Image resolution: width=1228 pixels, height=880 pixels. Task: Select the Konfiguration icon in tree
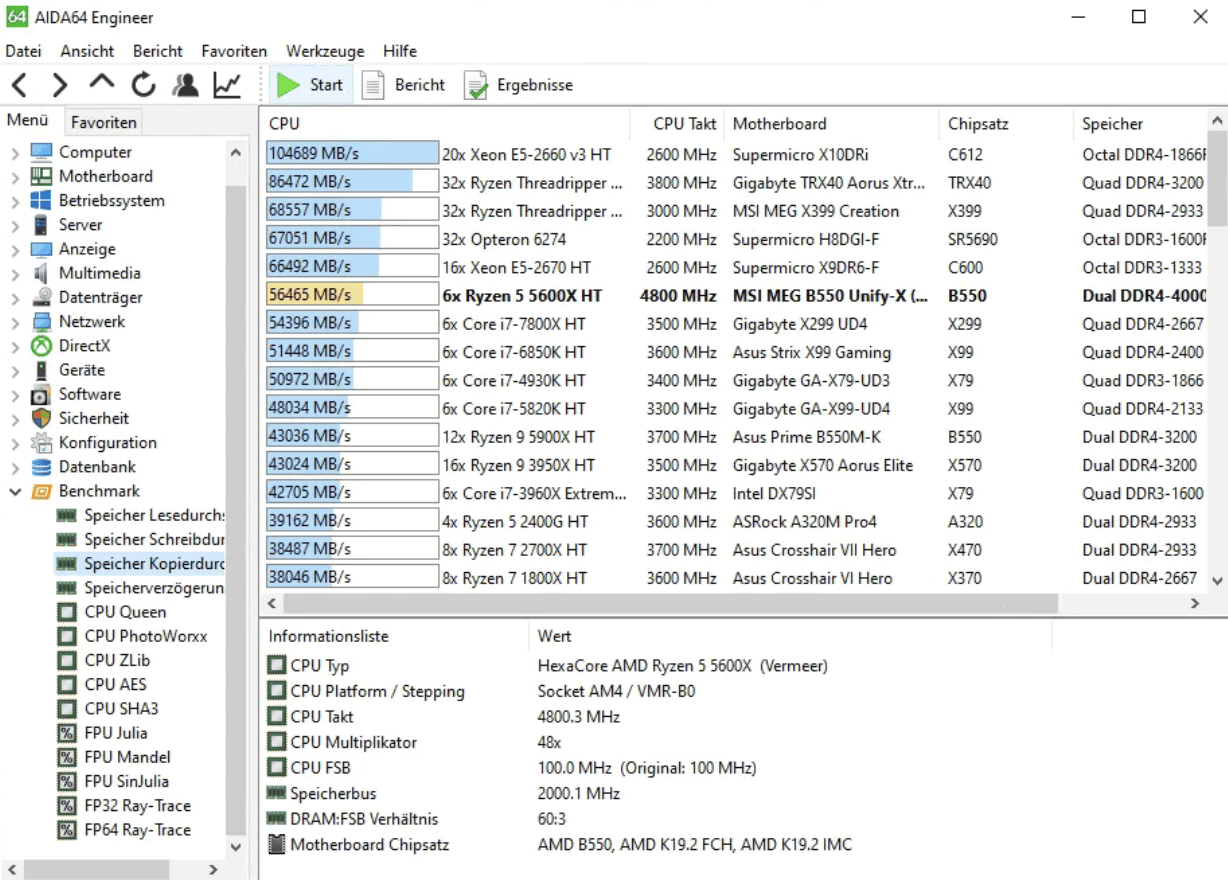[x=41, y=442]
